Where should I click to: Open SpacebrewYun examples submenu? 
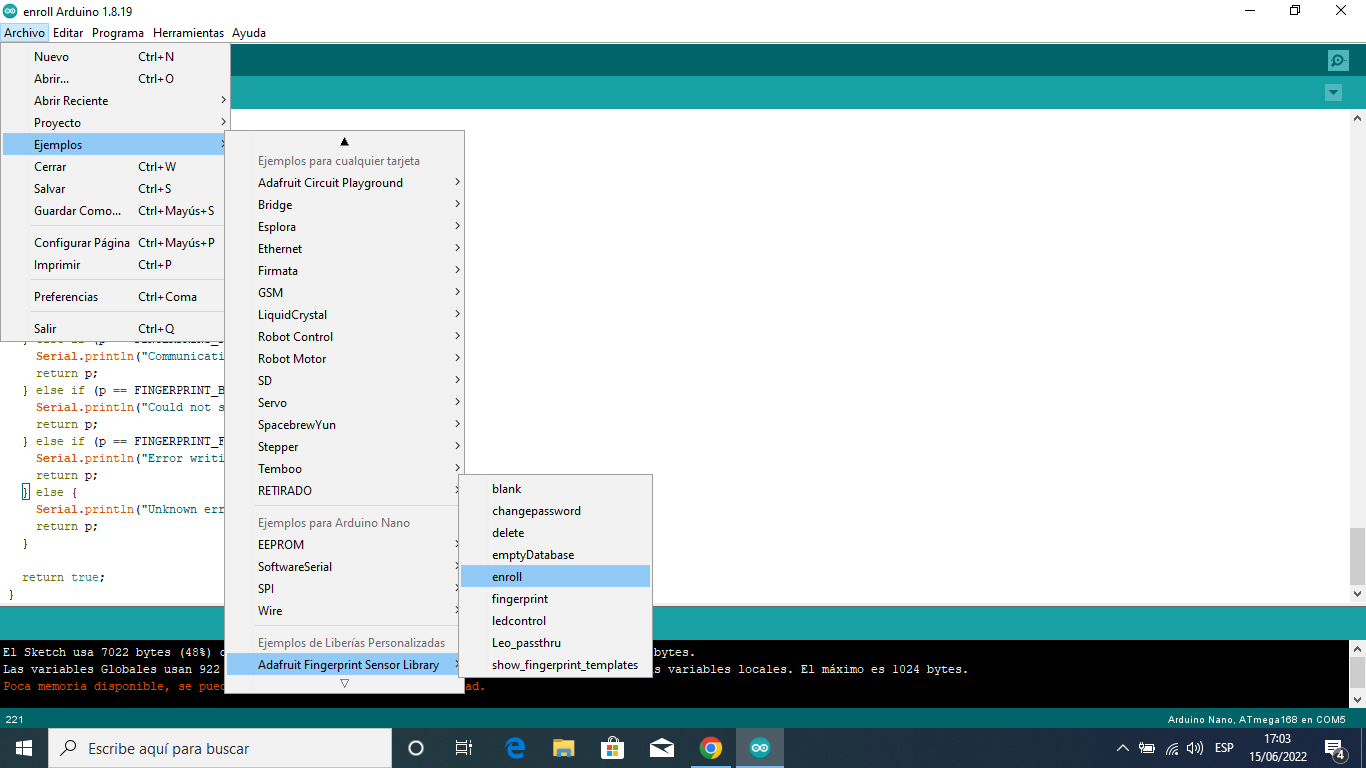[x=345, y=425]
